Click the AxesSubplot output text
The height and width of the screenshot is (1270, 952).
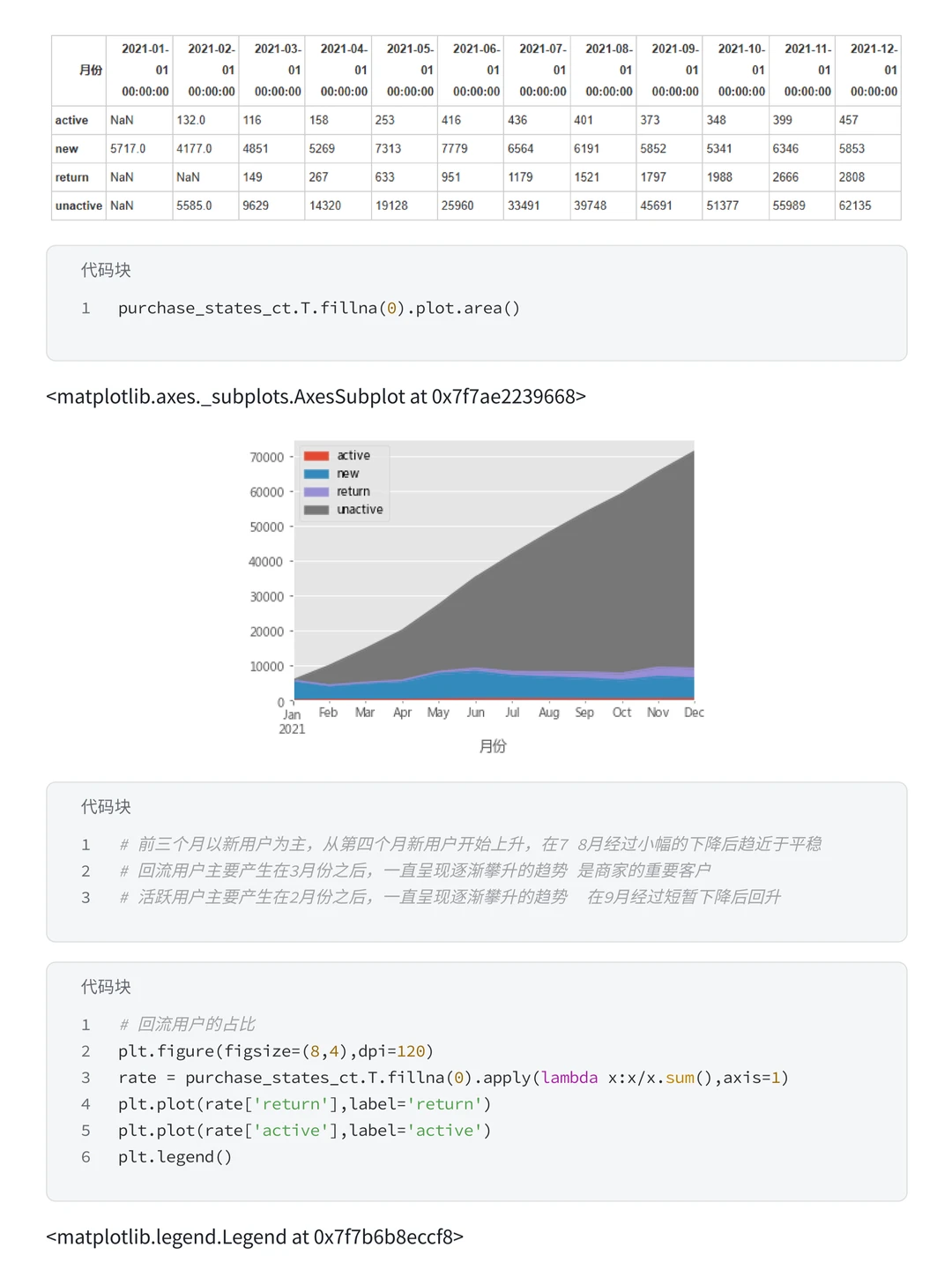pos(316,397)
